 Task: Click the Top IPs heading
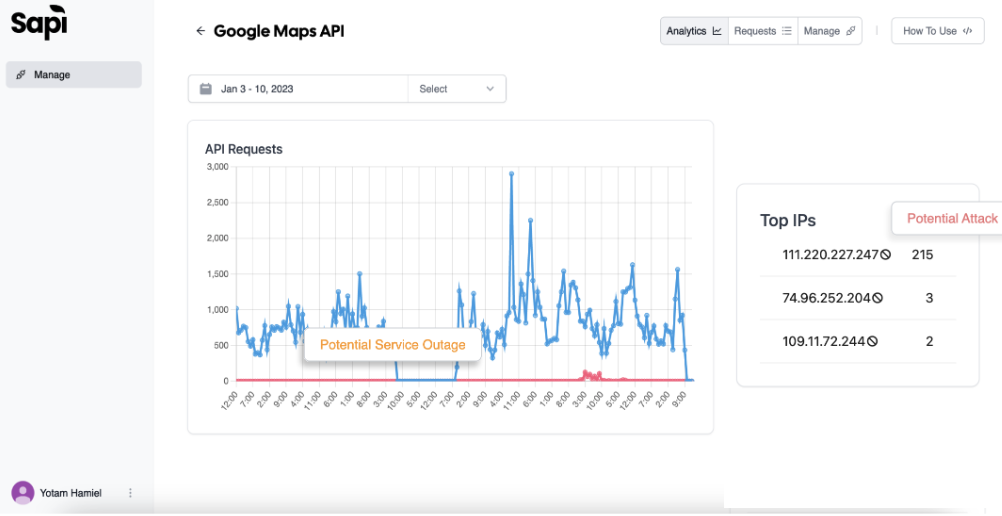[x=788, y=221]
